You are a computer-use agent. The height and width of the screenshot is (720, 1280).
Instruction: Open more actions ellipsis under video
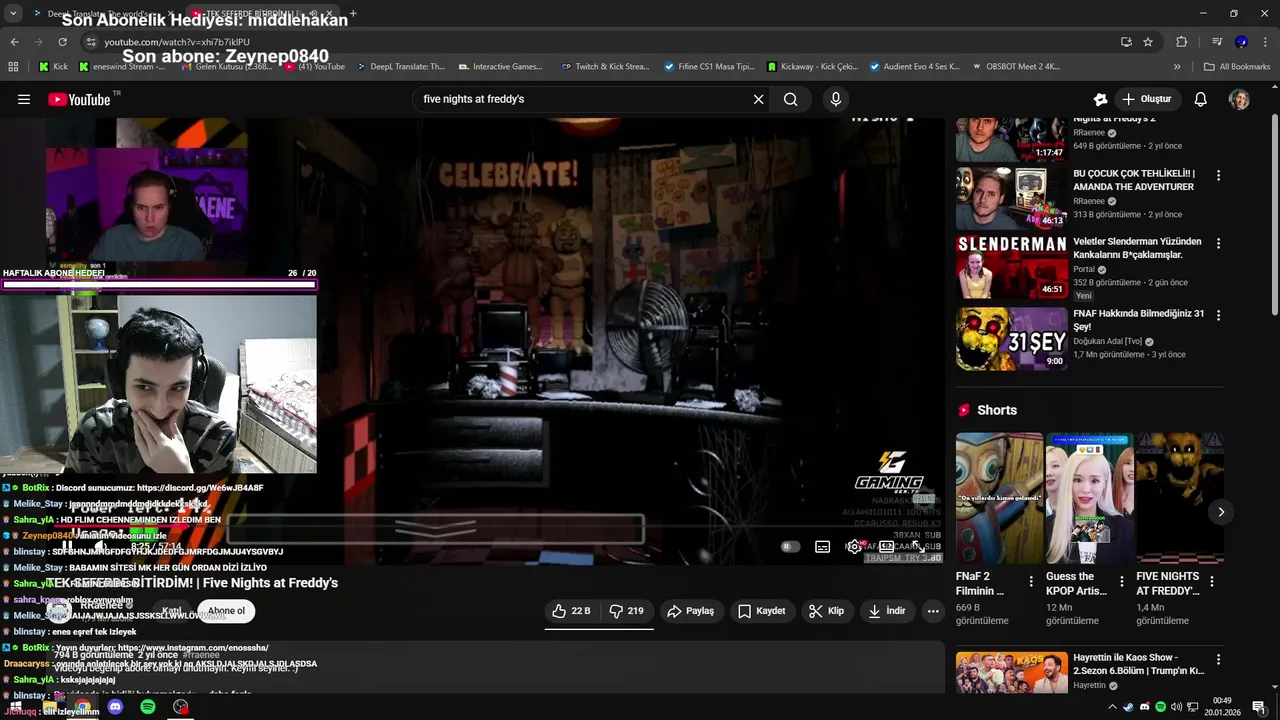(x=933, y=611)
